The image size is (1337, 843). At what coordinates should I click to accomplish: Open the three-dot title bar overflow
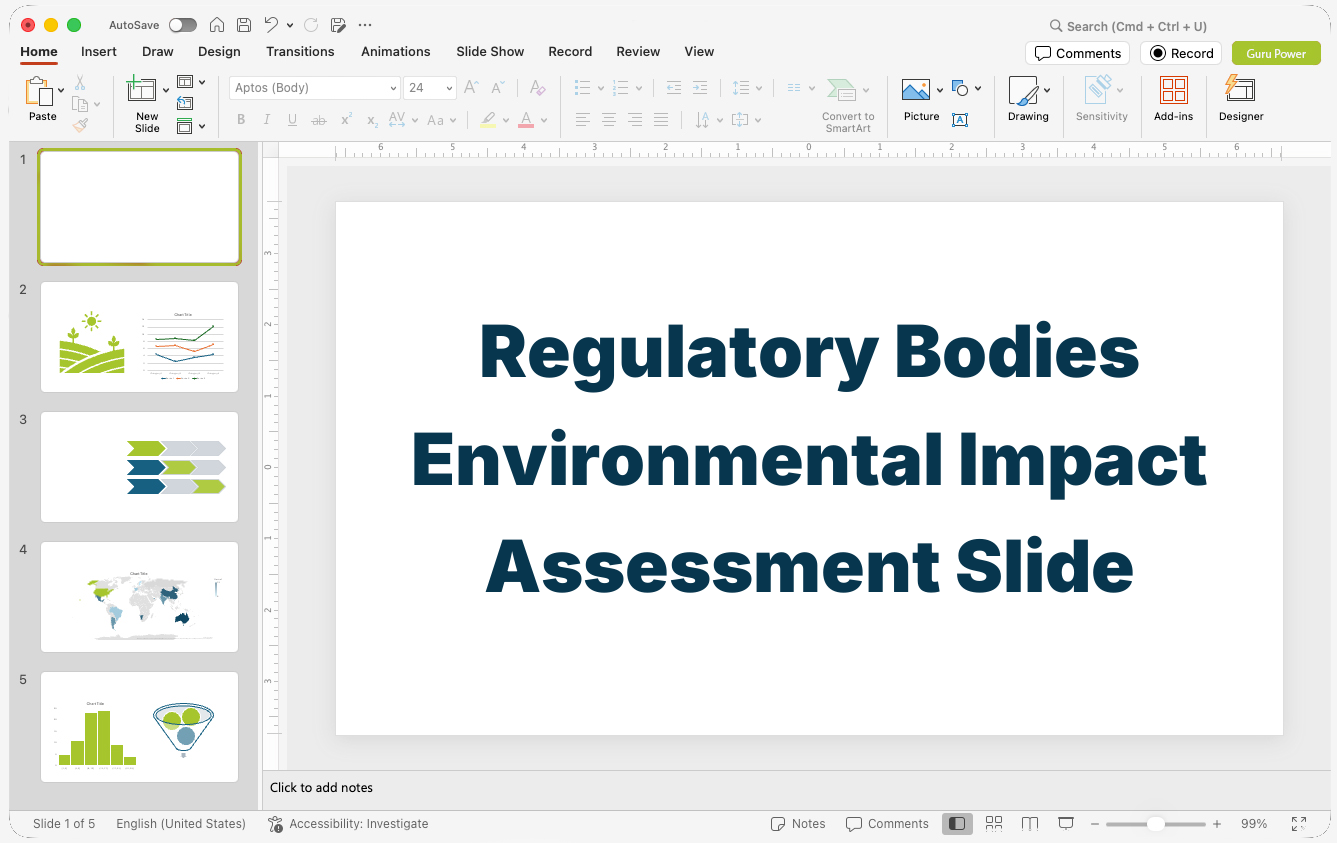pos(365,25)
